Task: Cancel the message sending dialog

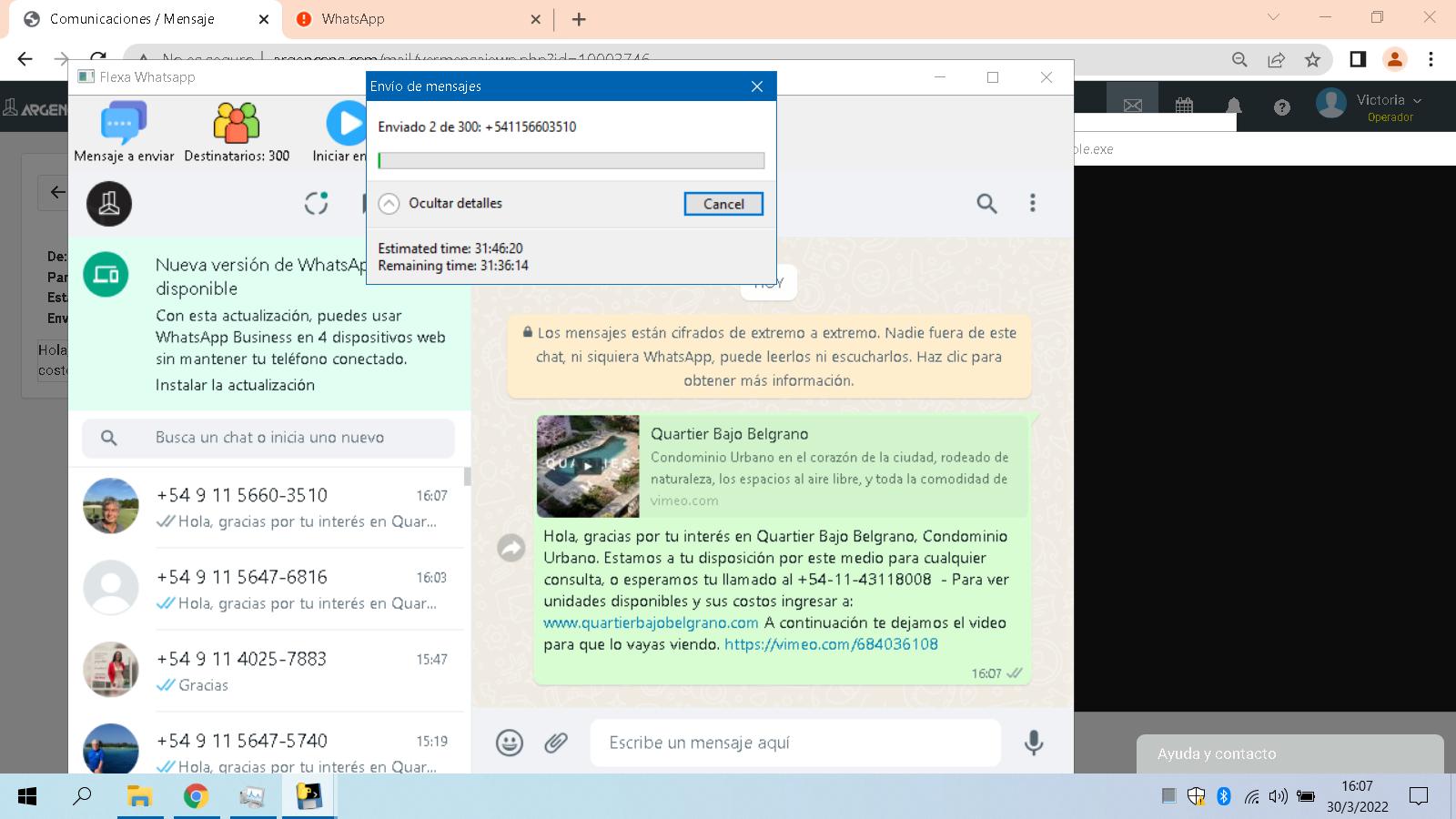Action: [x=723, y=204]
